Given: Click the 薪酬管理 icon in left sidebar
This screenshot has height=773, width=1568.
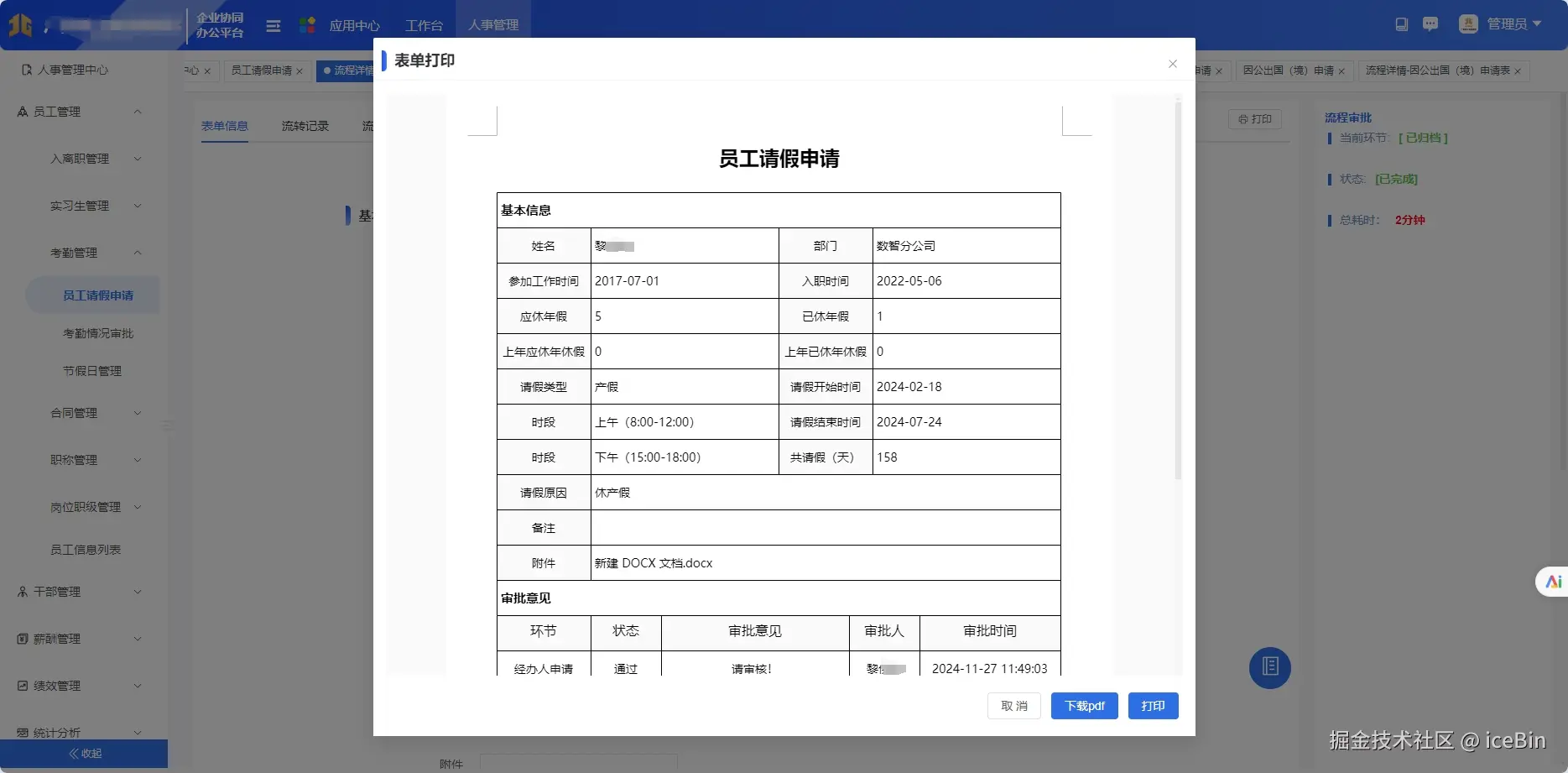Looking at the screenshot, I should (x=23, y=638).
